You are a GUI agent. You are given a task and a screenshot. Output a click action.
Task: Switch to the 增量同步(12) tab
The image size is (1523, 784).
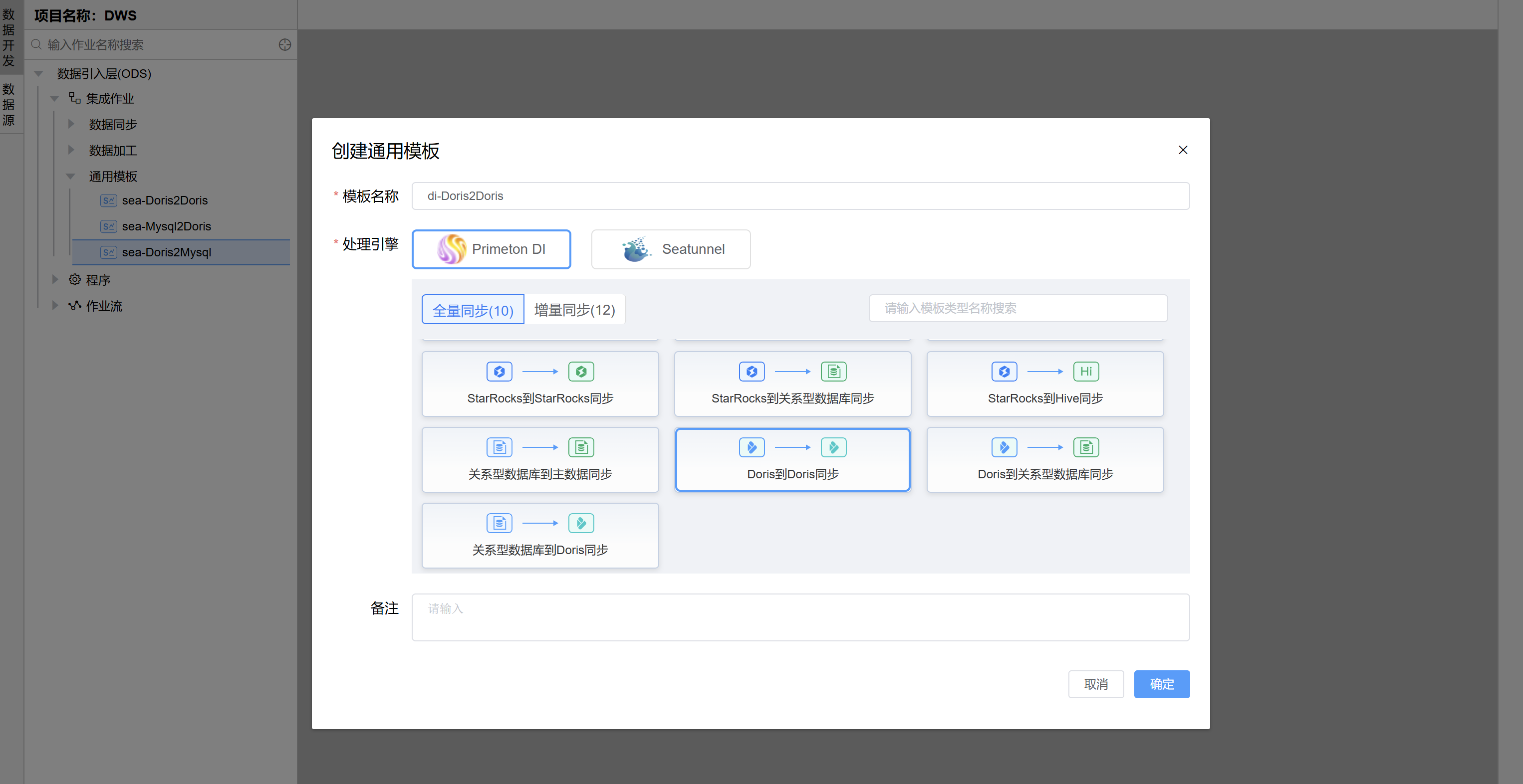(x=574, y=310)
